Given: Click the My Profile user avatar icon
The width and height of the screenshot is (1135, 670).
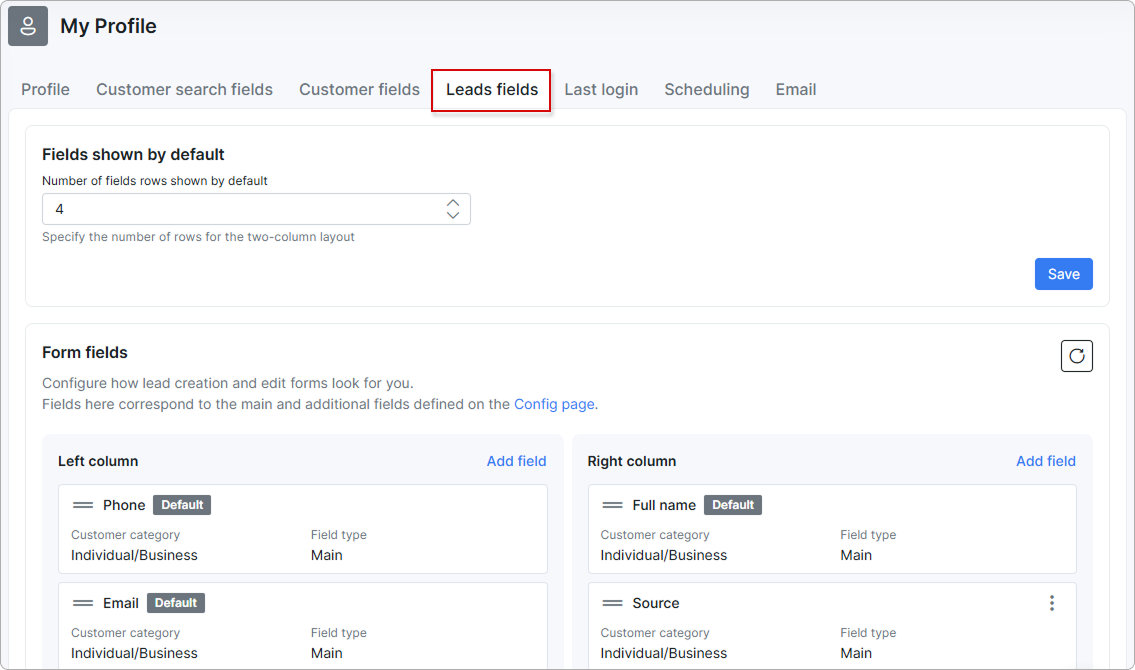Looking at the screenshot, I should pos(28,26).
